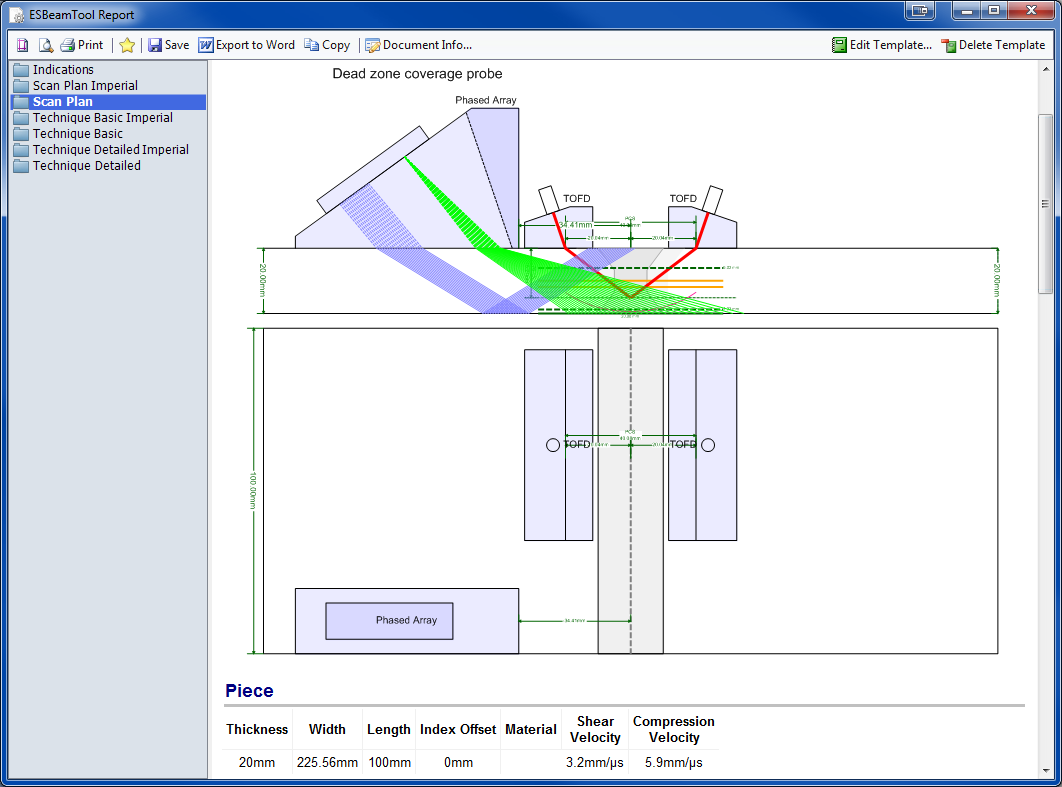
Task: Click the scrollbar up arrow
Action: tap(1046, 69)
